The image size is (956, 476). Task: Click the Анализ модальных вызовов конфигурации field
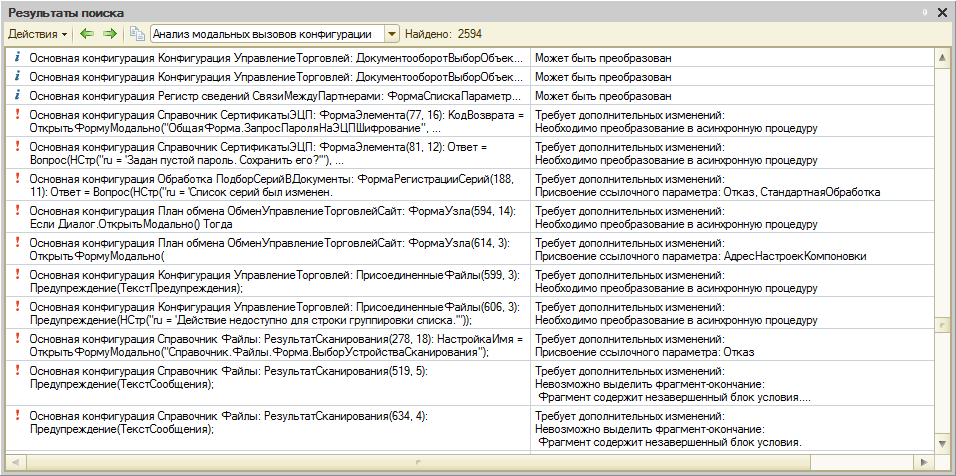[266, 34]
